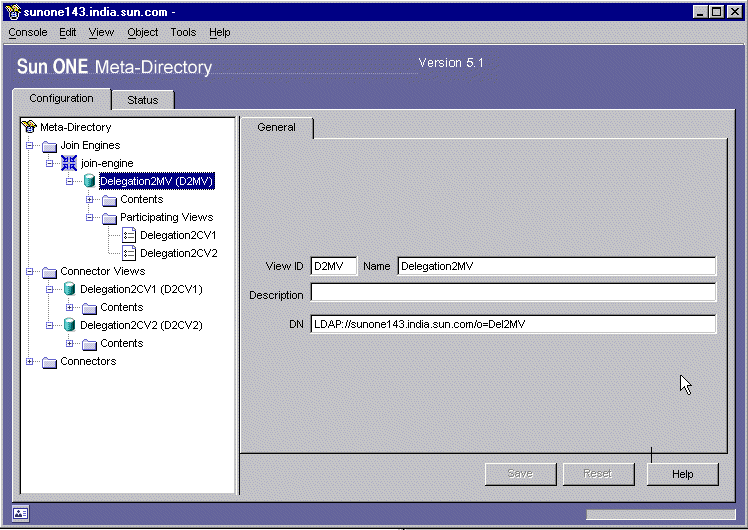Open the Edit menu
Screen dimensions: 748x530
tap(68, 32)
